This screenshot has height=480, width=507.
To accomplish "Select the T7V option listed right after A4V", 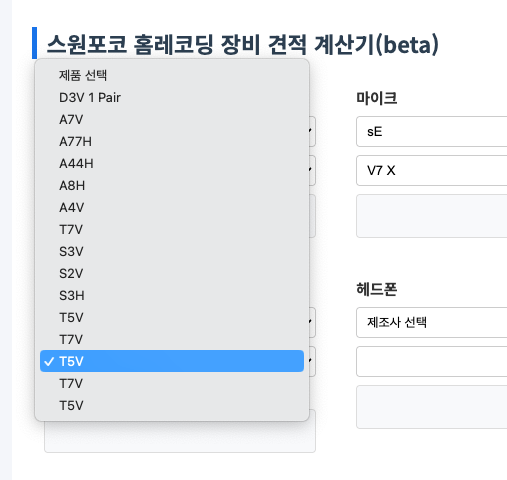I will tap(172, 229).
